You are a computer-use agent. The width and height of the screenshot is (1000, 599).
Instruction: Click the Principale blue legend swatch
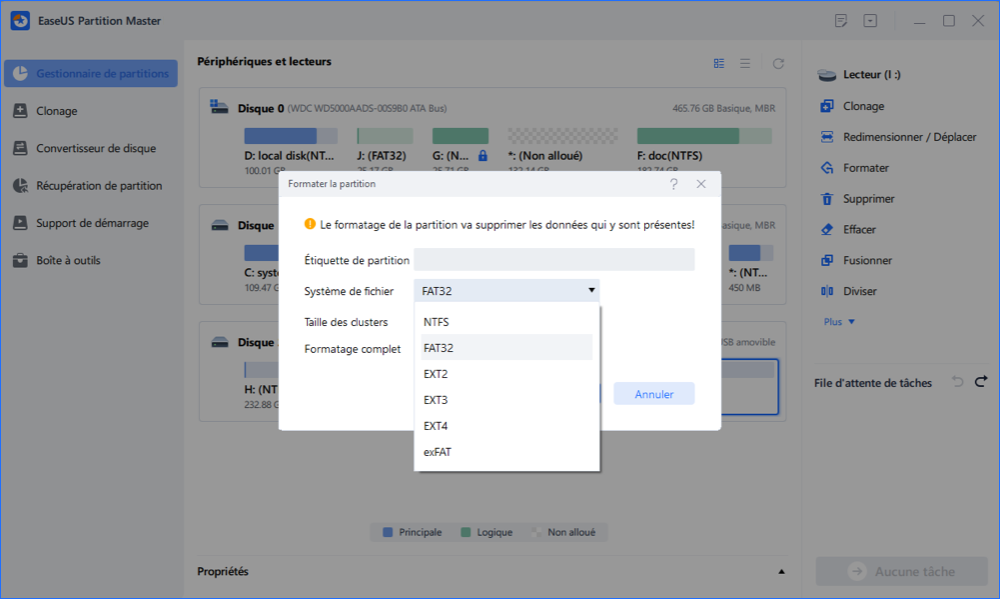coord(387,532)
